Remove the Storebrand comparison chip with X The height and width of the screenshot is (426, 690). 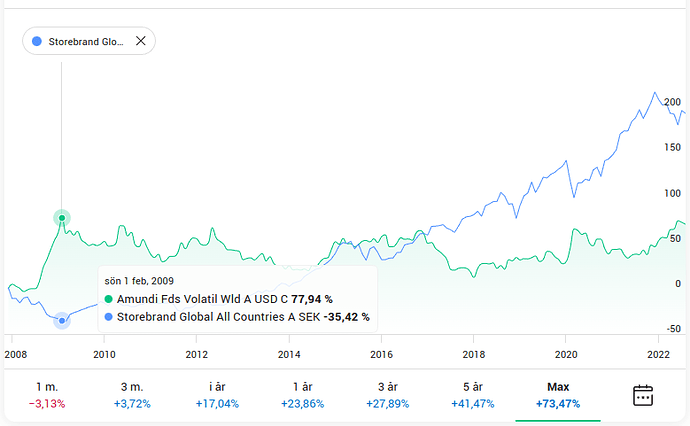pyautogui.click(x=141, y=41)
